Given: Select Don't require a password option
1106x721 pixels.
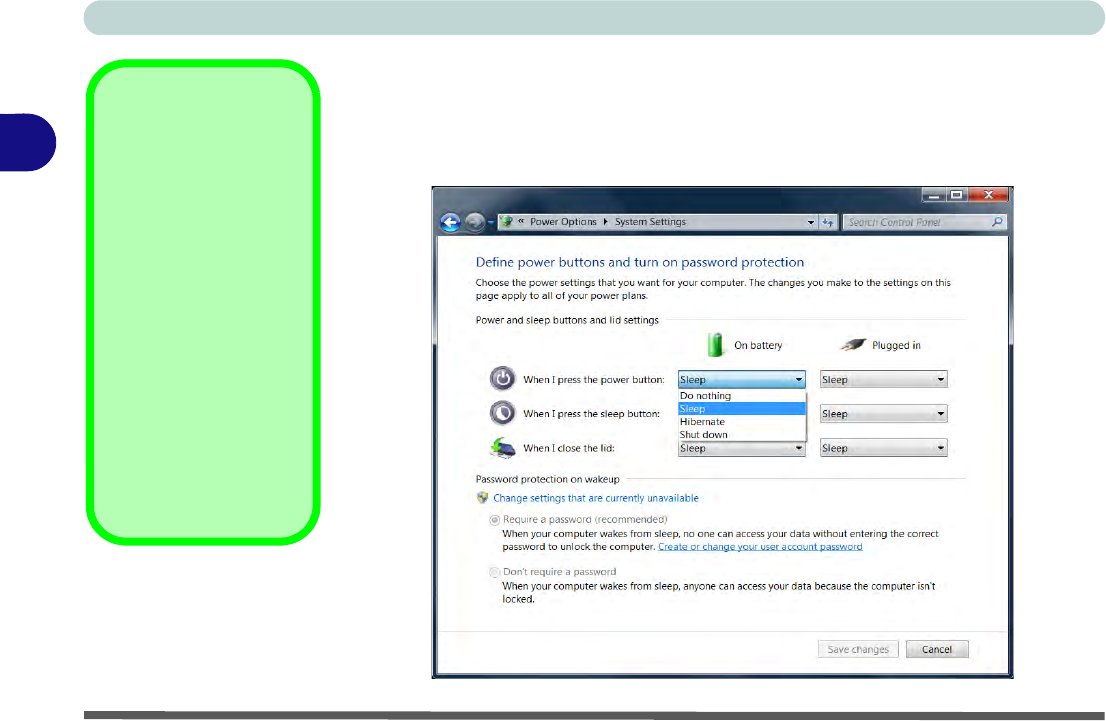Looking at the screenshot, I should pyautogui.click(x=494, y=572).
